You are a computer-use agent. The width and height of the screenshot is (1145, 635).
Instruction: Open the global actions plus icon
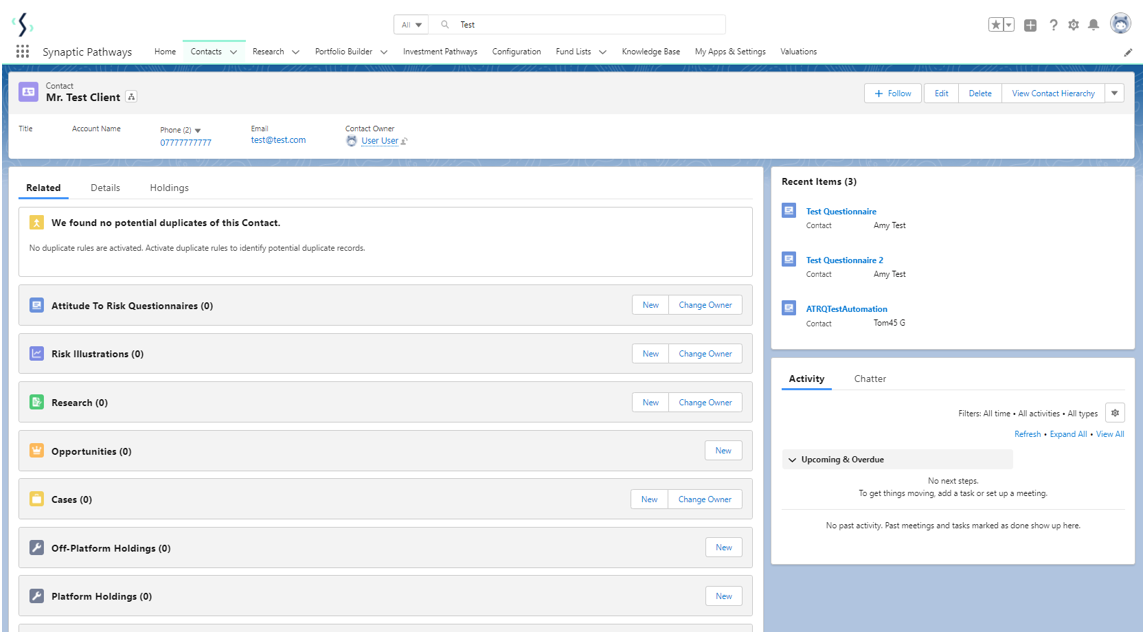pos(1030,25)
